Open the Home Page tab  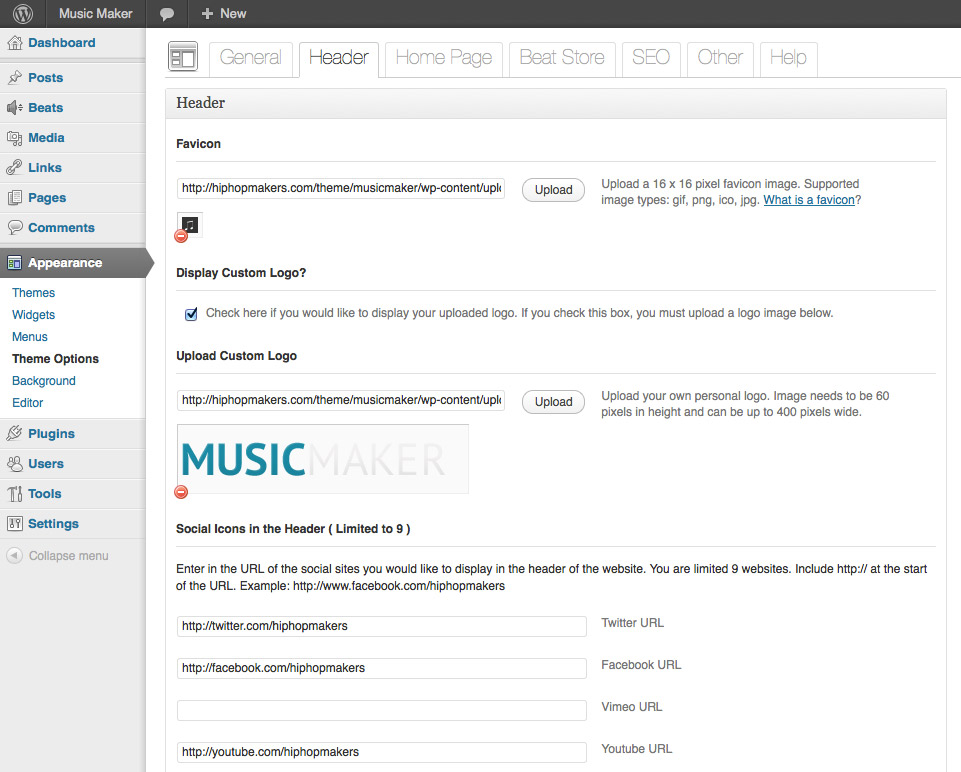[443, 58]
